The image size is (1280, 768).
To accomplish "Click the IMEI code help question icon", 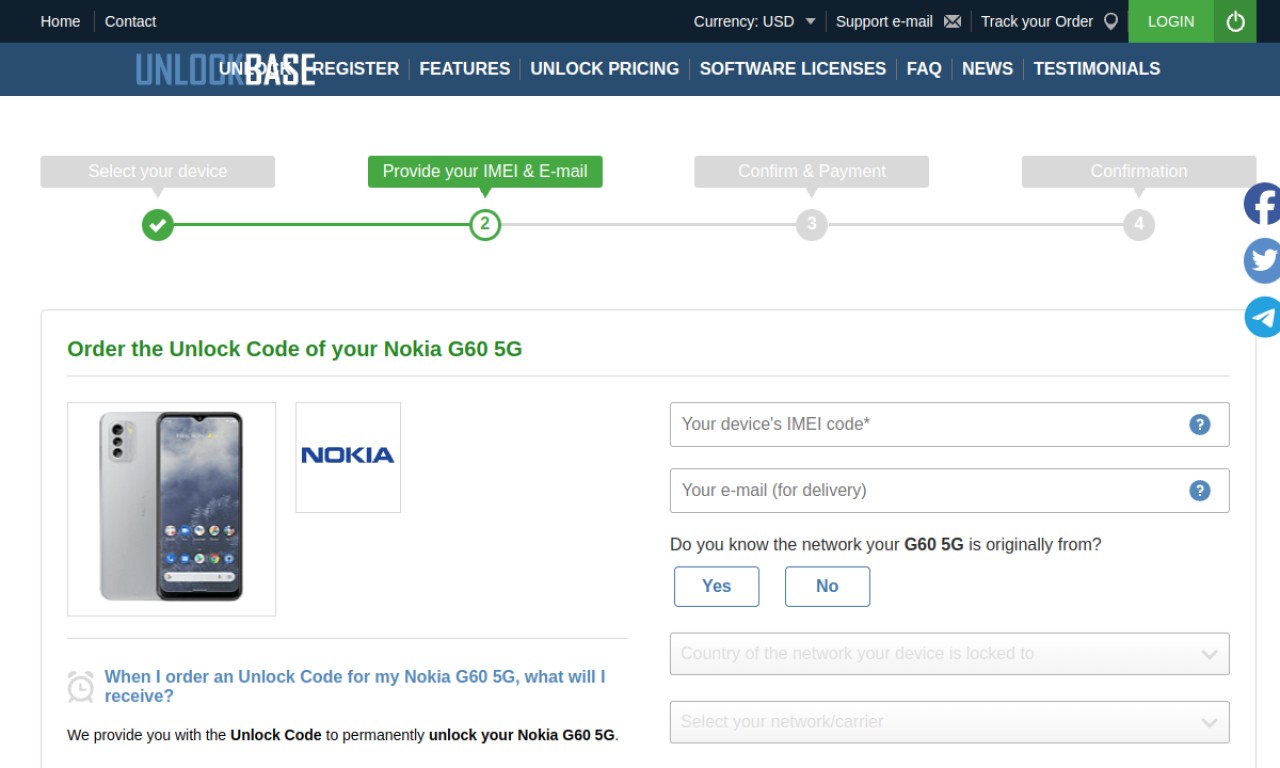I will pyautogui.click(x=1200, y=424).
